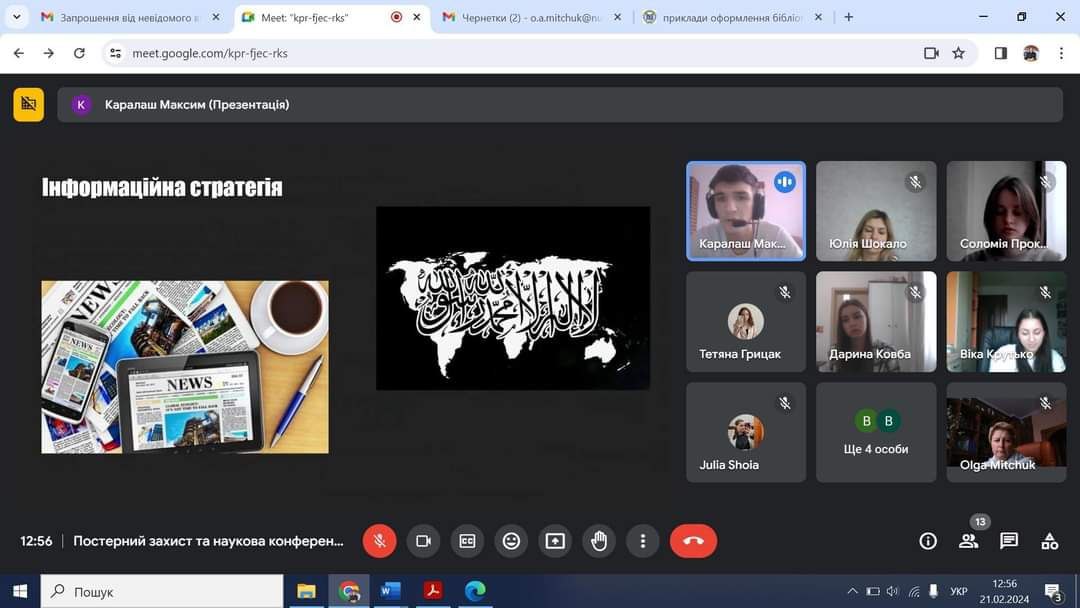1080x608 pixels.
Task: Close the Чернетки (2) tab
Action: (617, 17)
